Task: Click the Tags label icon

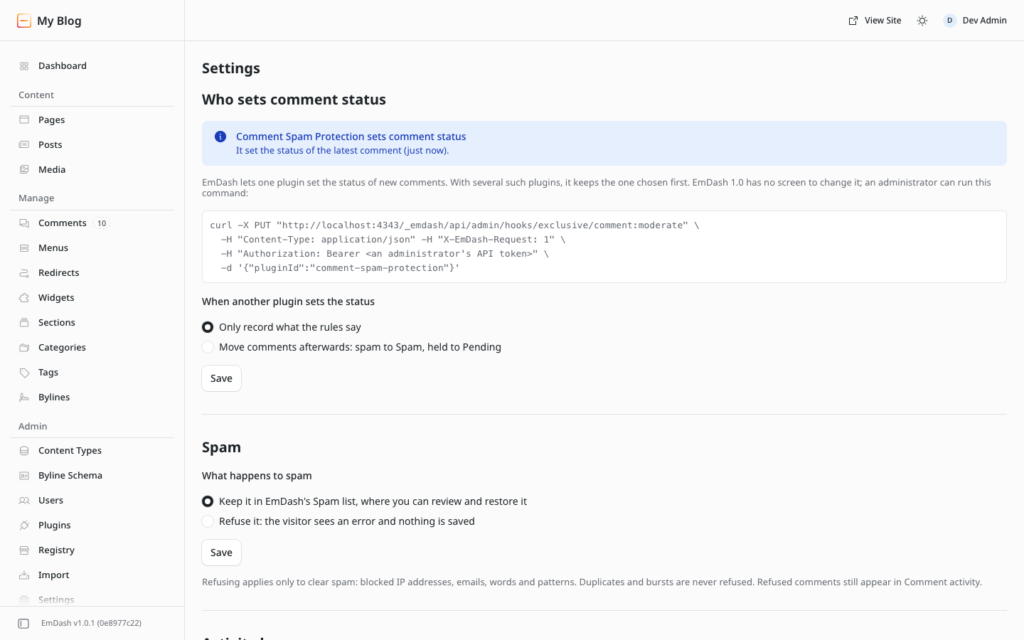Action: pos(24,372)
